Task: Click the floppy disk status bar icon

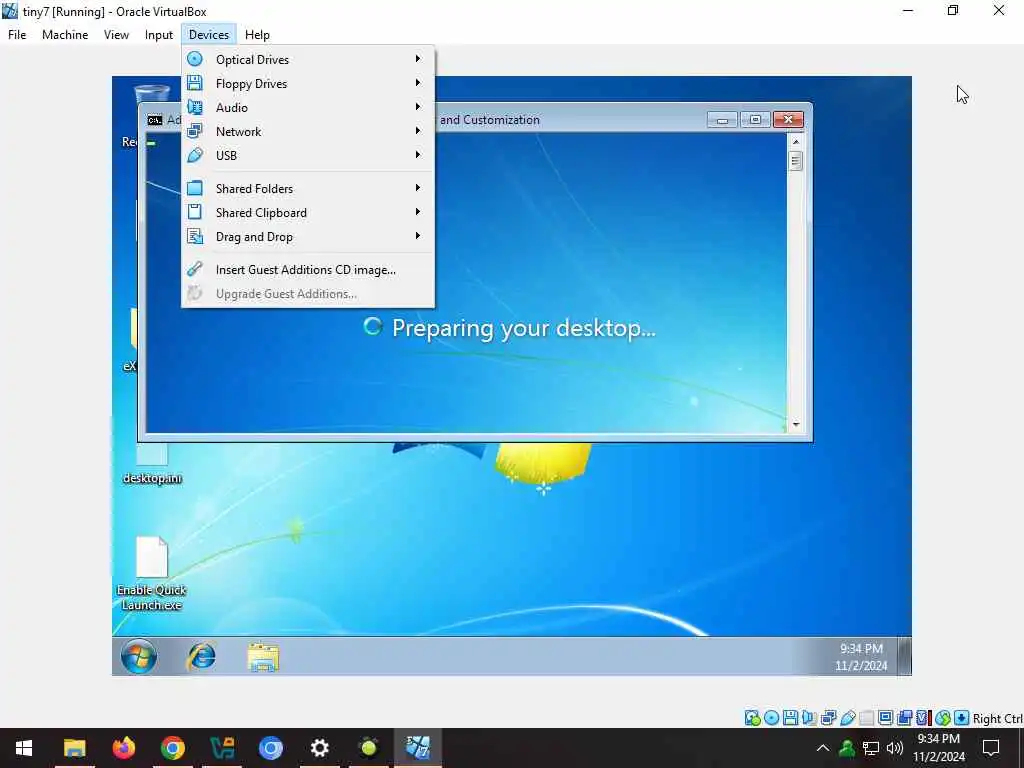Action: pyautogui.click(x=790, y=718)
